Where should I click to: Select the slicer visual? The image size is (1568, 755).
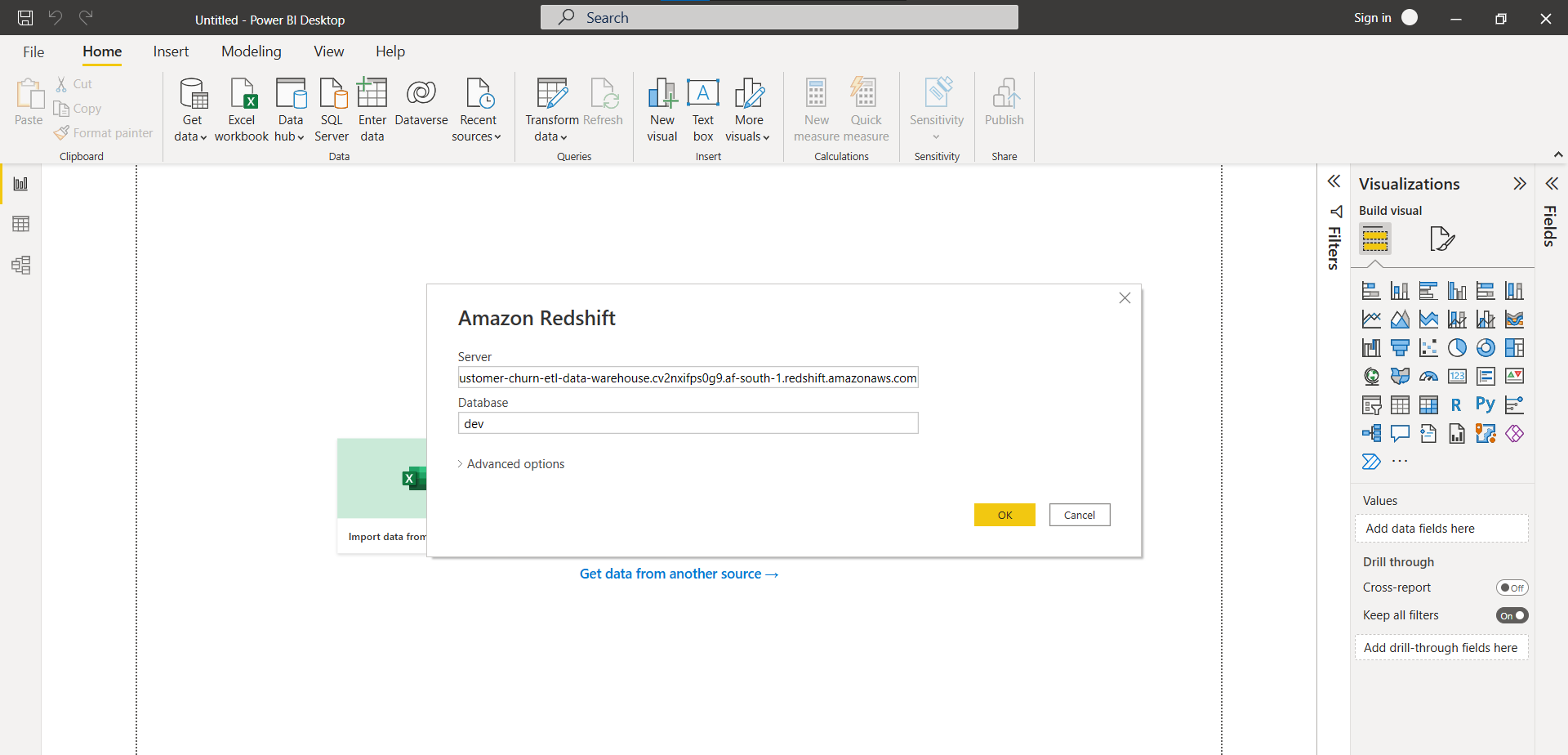click(1371, 405)
